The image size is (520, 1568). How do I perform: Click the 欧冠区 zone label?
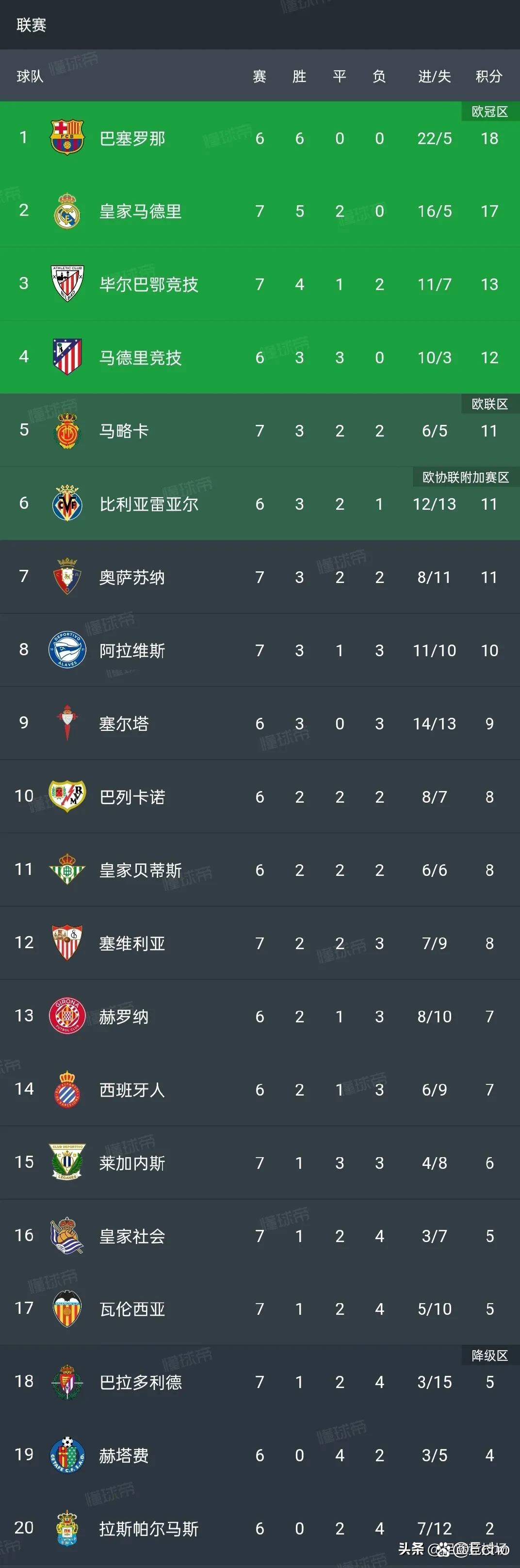tap(489, 112)
